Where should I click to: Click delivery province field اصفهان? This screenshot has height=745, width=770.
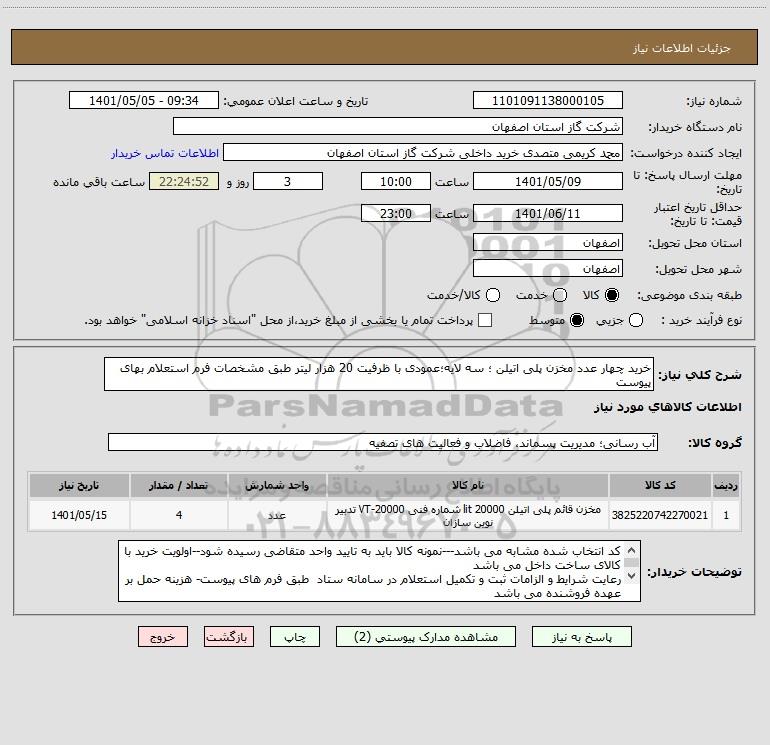pos(548,242)
